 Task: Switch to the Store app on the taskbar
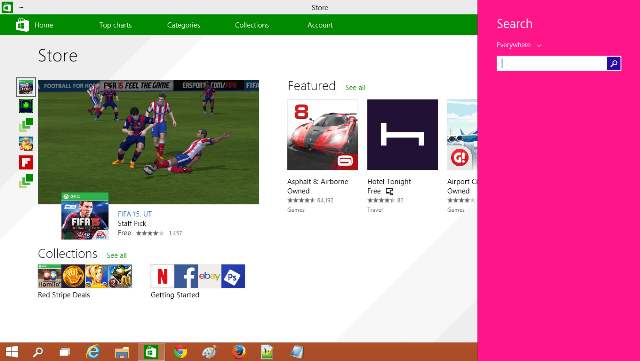[x=151, y=352]
